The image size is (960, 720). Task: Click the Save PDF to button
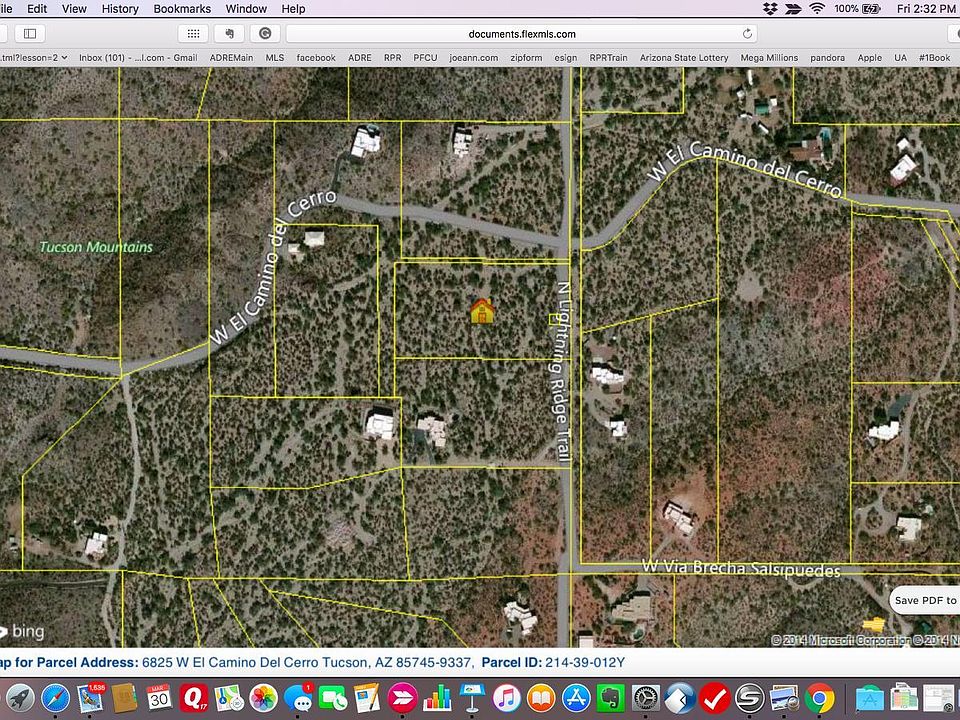[924, 601]
